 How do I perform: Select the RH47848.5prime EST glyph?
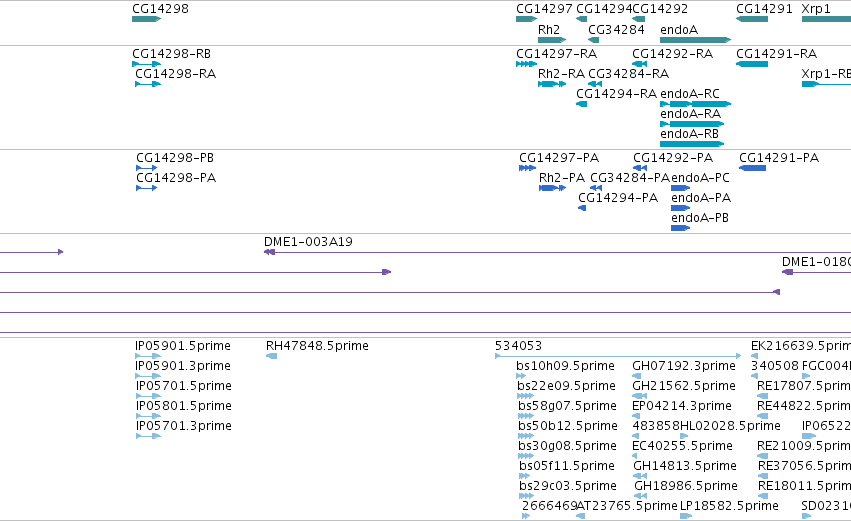(271, 356)
